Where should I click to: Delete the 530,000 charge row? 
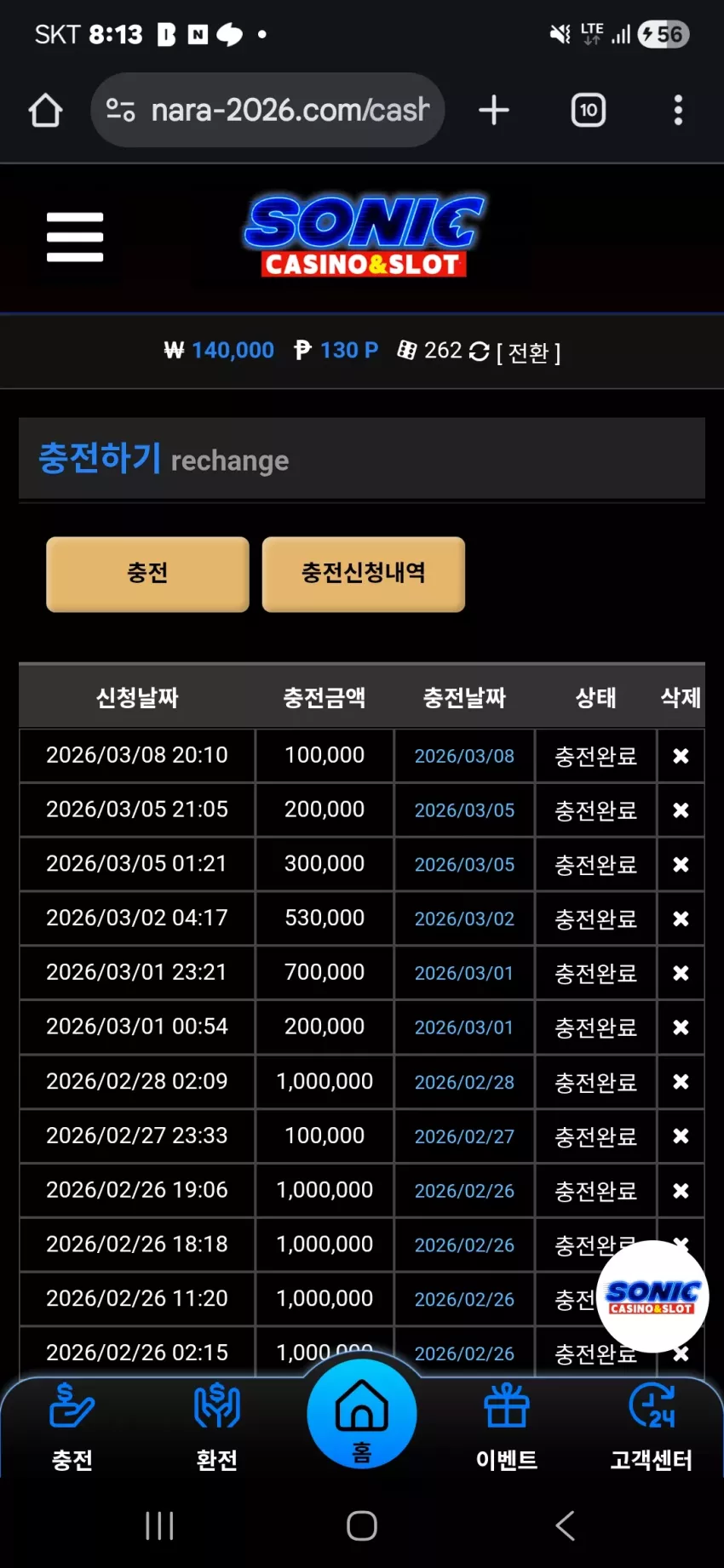pyautogui.click(x=681, y=918)
